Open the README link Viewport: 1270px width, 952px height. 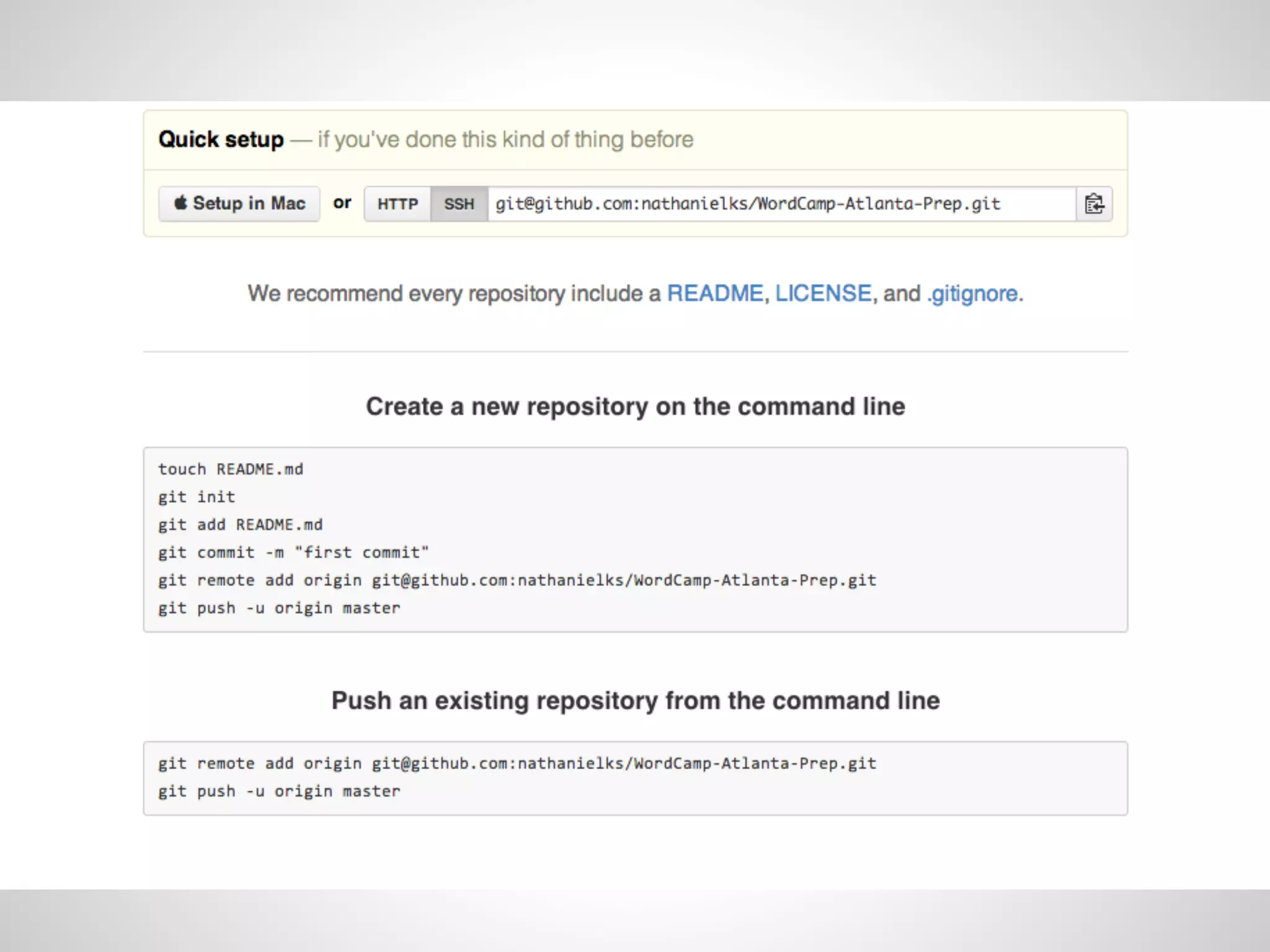click(714, 293)
